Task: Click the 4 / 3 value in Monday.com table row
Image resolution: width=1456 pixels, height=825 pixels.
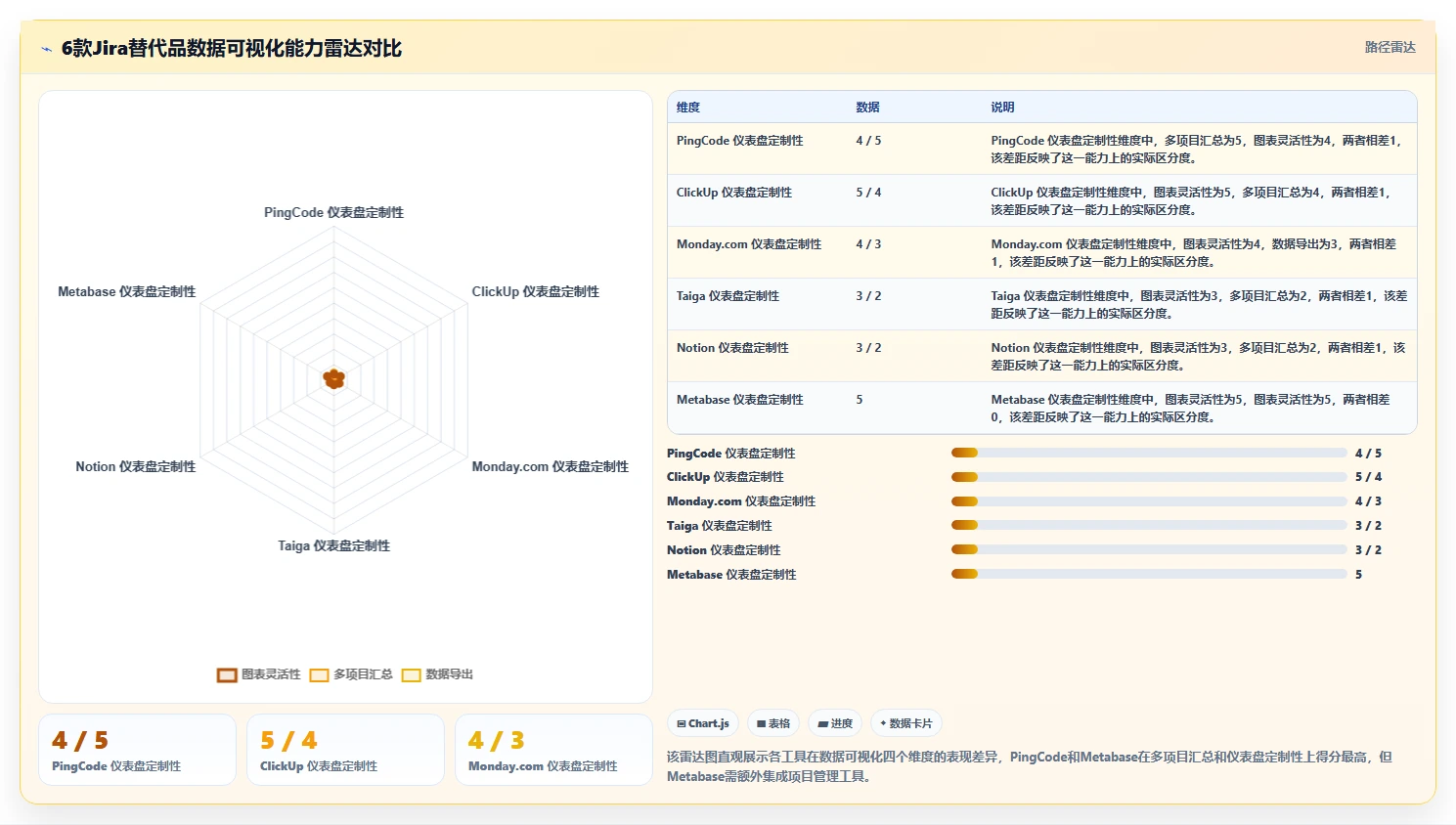Action: 868,244
